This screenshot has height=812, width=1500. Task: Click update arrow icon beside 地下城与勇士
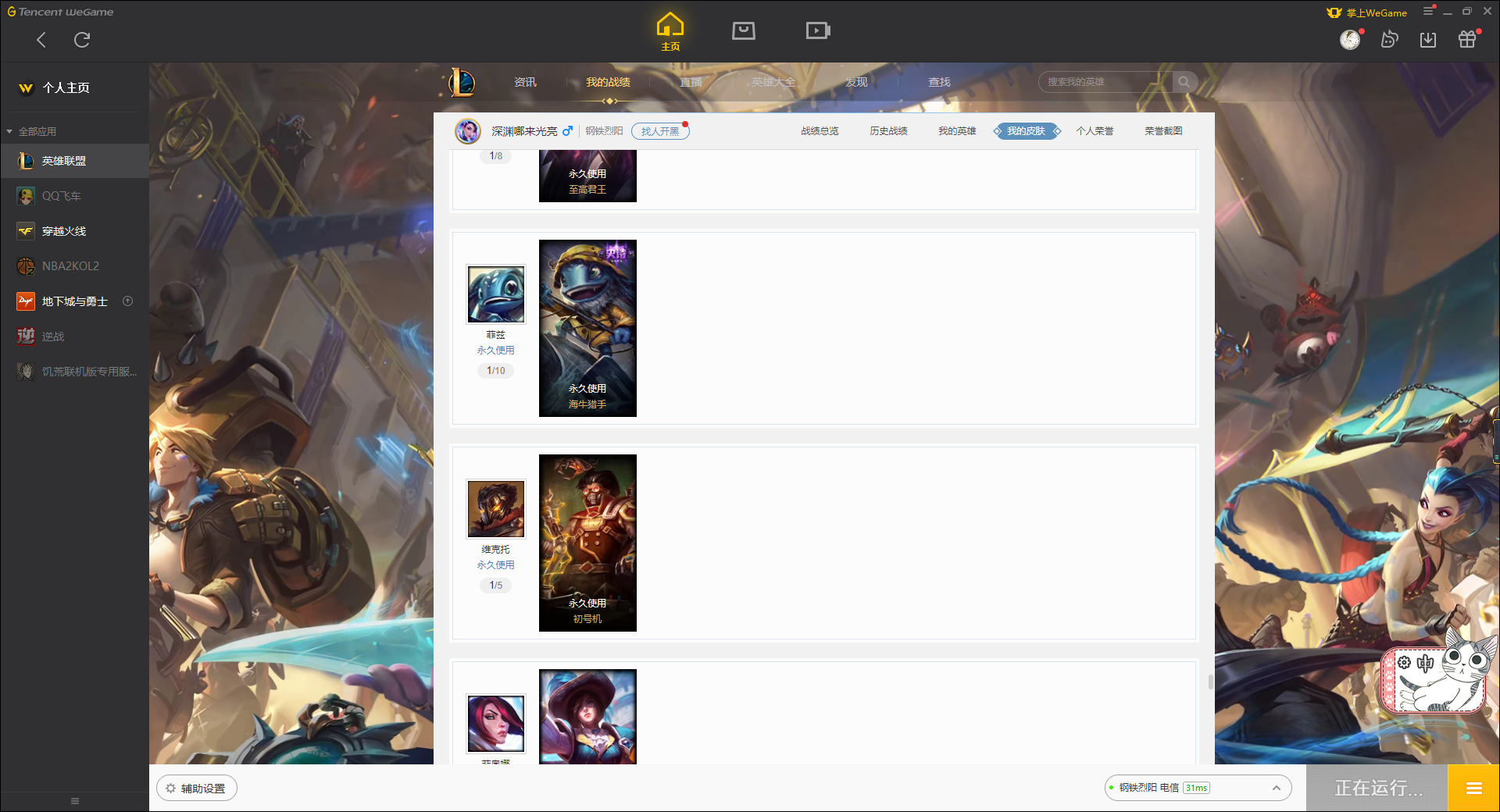128,301
